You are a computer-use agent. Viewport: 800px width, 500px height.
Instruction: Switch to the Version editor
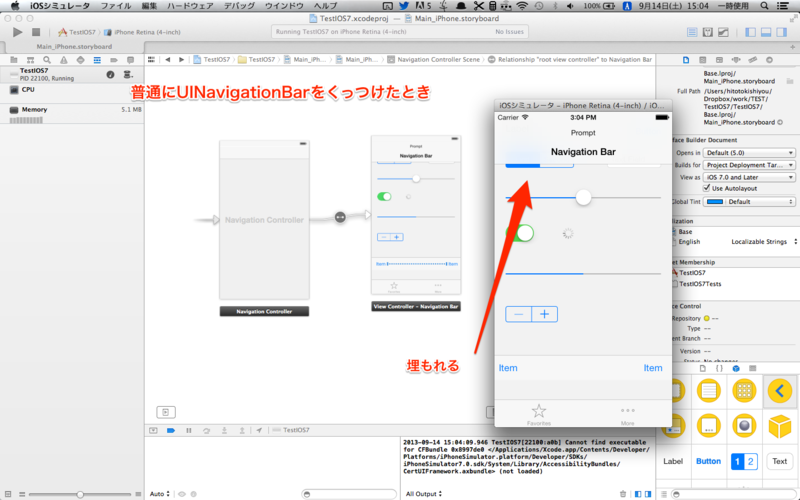[x=723, y=32]
